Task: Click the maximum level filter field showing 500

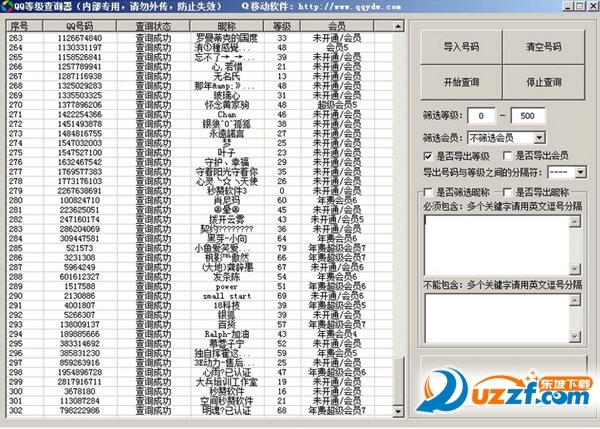Action: [x=528, y=116]
